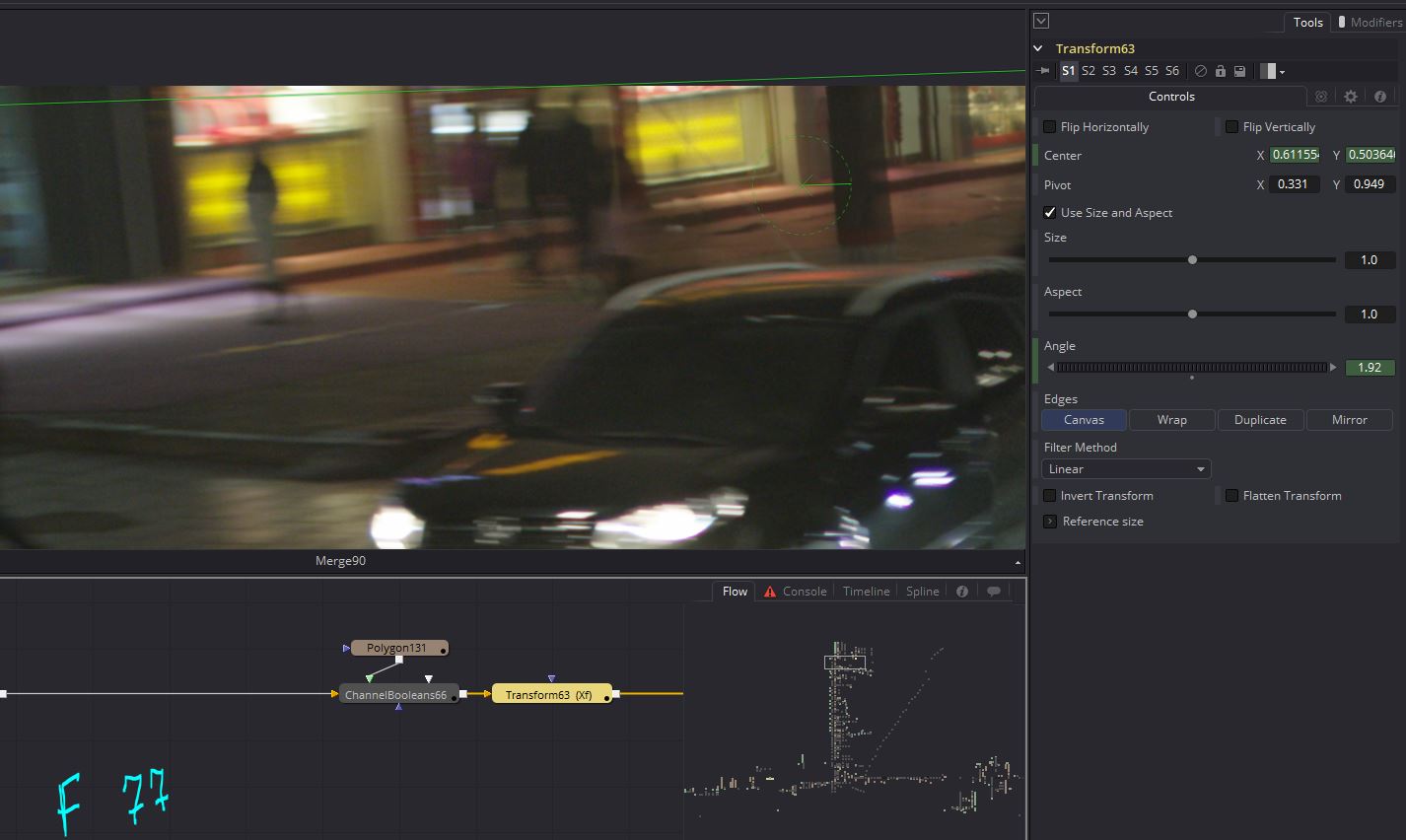
Task: Click the Pivot X value field
Action: (x=1295, y=184)
